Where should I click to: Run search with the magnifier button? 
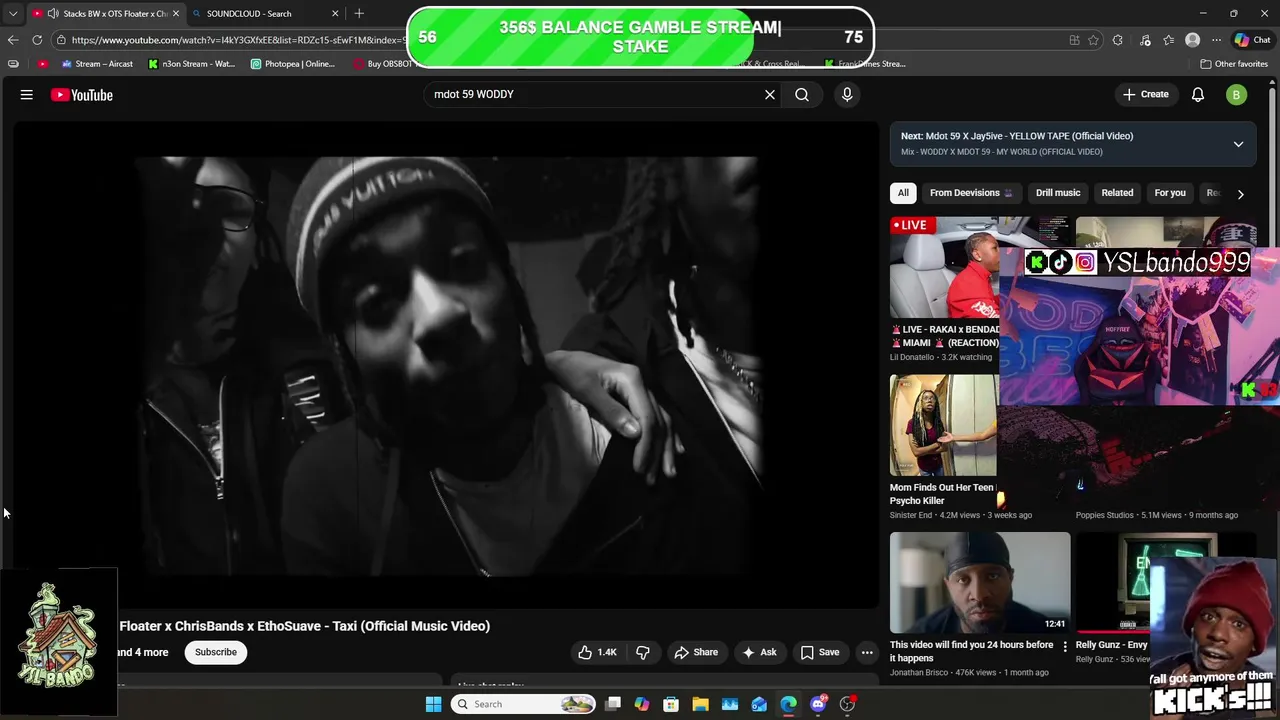tap(802, 95)
